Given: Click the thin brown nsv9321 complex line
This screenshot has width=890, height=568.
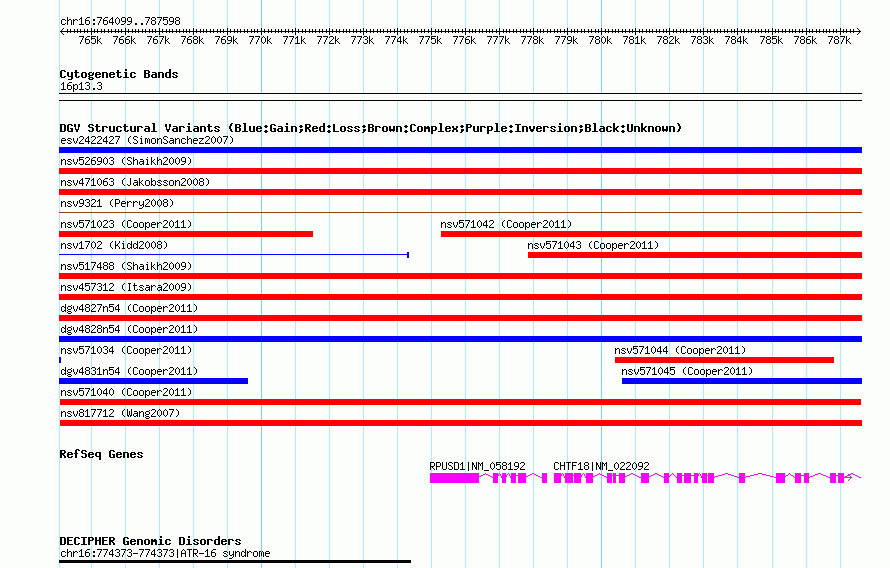Looking at the screenshot, I should pyautogui.click(x=460, y=213).
